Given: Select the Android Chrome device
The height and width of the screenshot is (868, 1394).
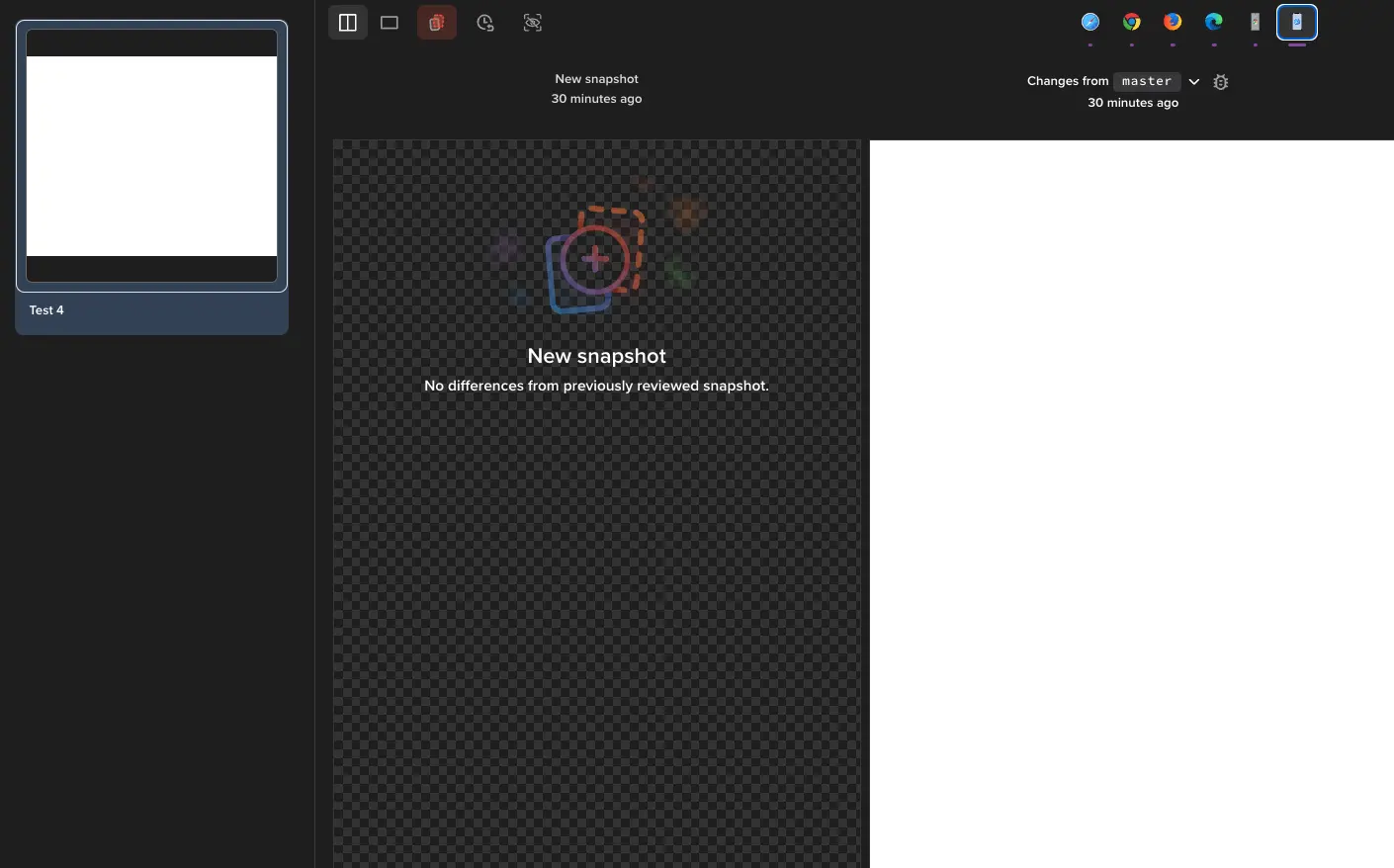Looking at the screenshot, I should click(1256, 22).
